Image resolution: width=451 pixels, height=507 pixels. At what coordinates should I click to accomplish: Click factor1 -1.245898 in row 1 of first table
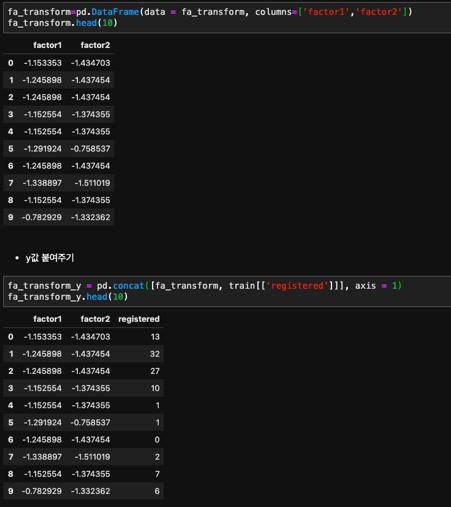tap(42, 80)
